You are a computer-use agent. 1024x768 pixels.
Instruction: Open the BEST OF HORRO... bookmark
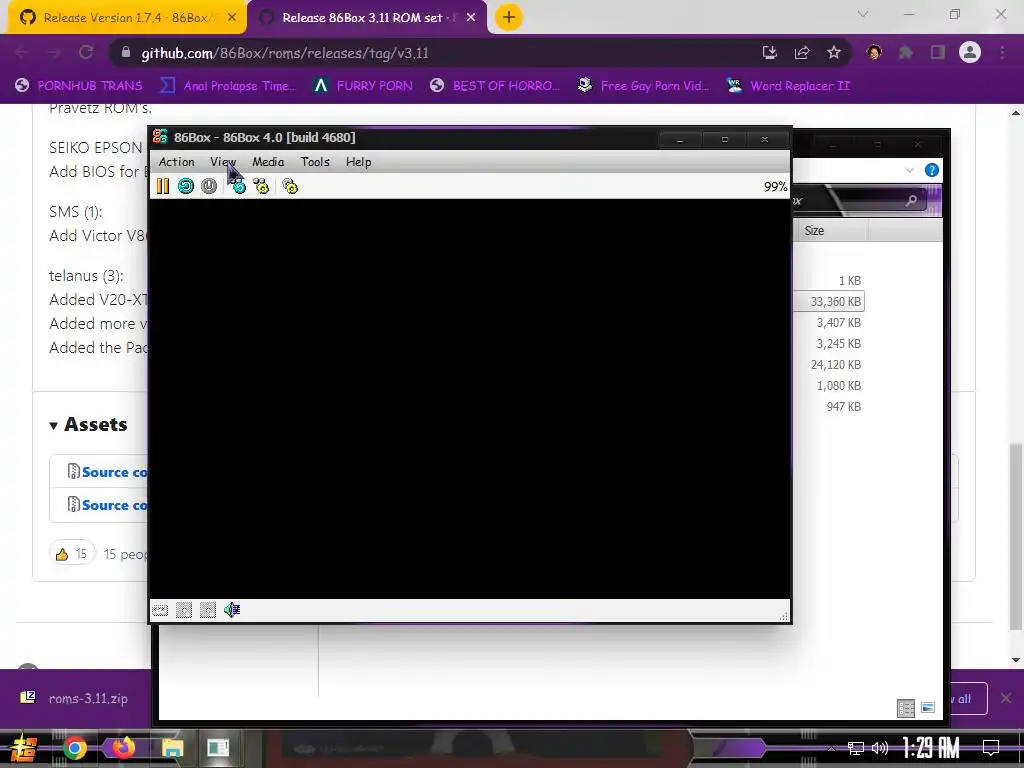pos(495,86)
